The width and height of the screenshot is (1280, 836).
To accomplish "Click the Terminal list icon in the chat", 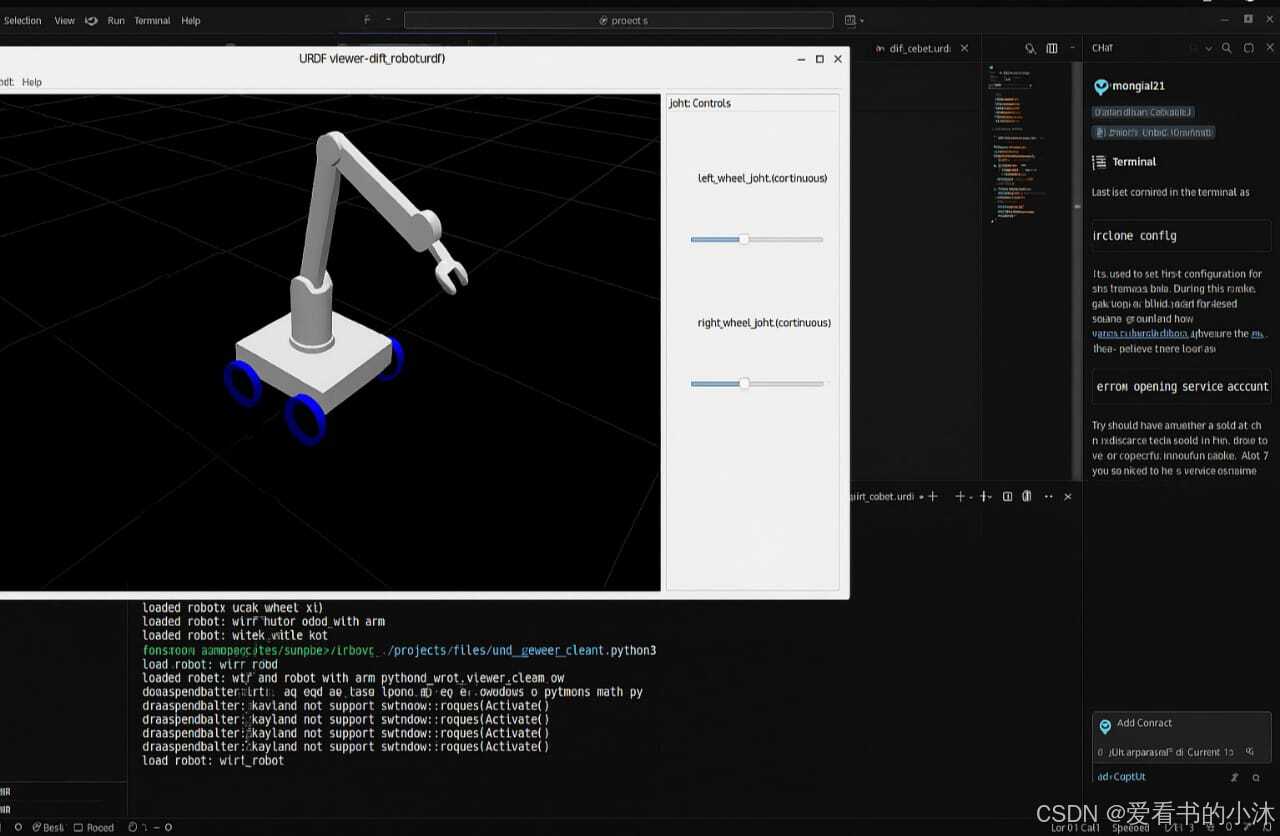I will 1099,161.
